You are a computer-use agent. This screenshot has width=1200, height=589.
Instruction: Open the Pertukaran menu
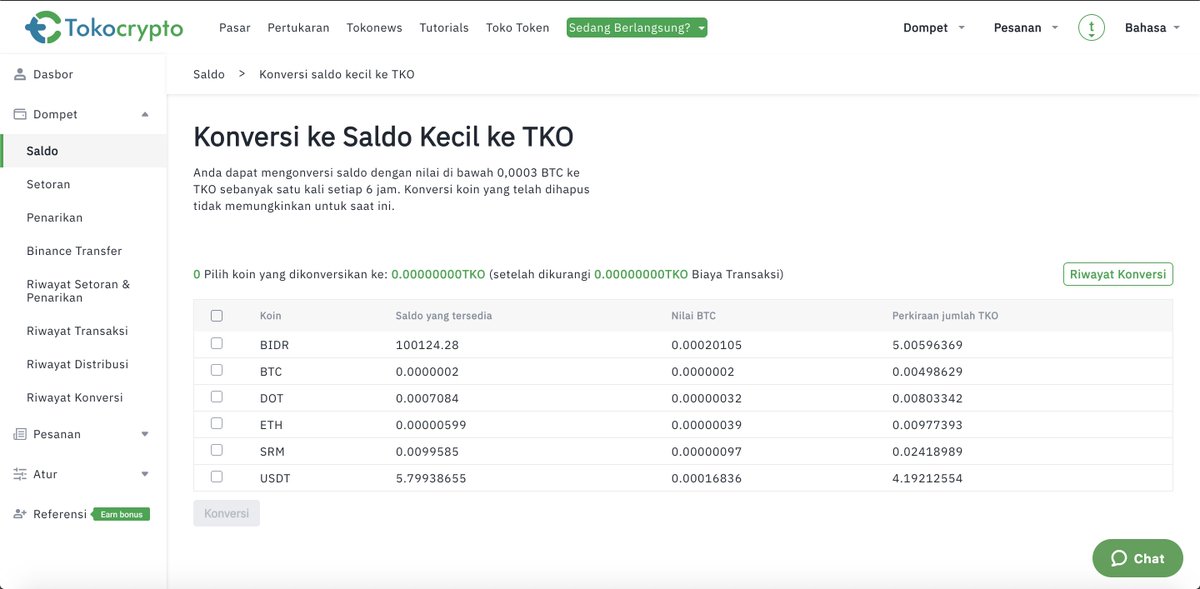click(x=298, y=28)
